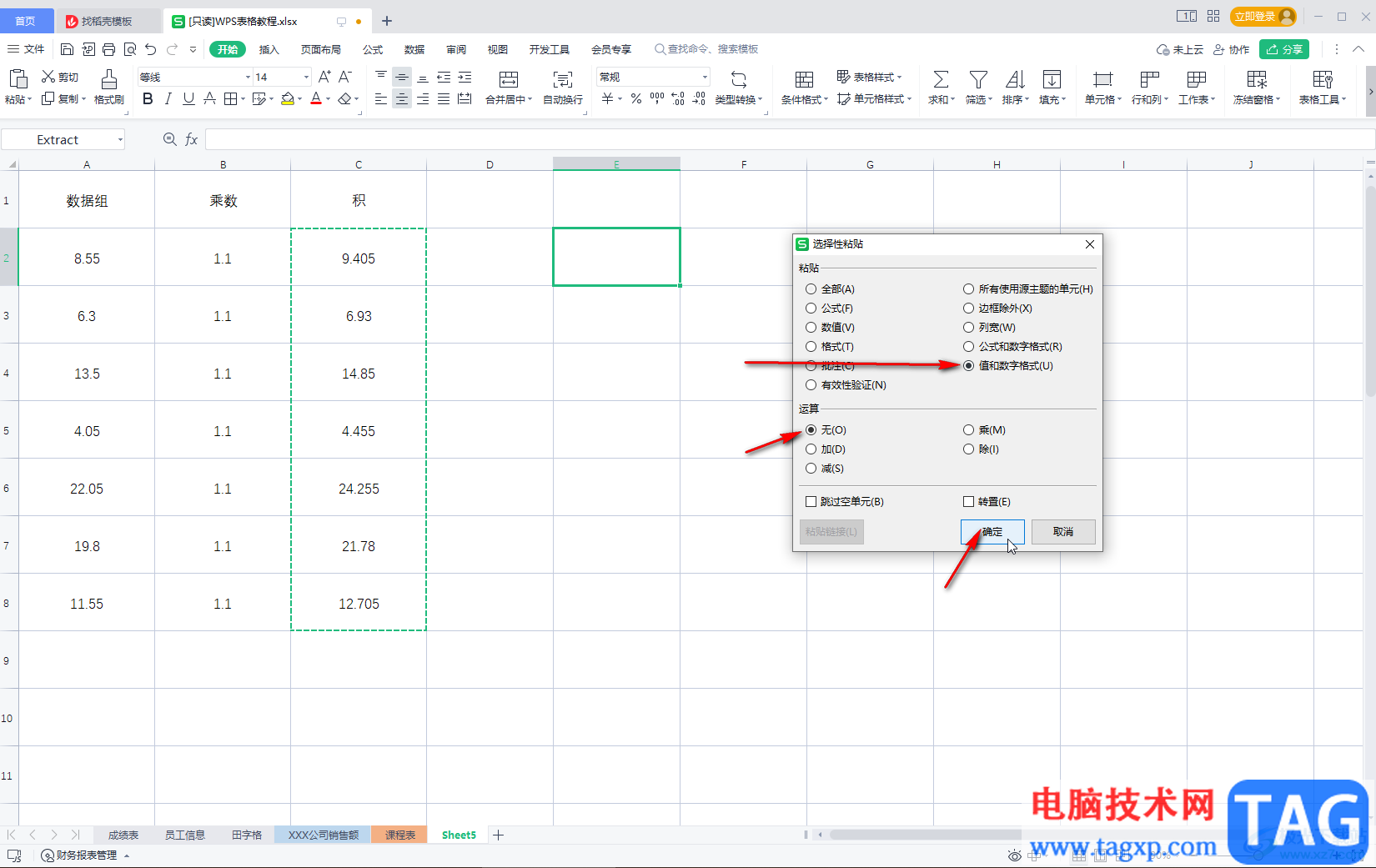The width and height of the screenshot is (1376, 868).
Task: Expand the Name Box dropdown
Action: point(120,140)
